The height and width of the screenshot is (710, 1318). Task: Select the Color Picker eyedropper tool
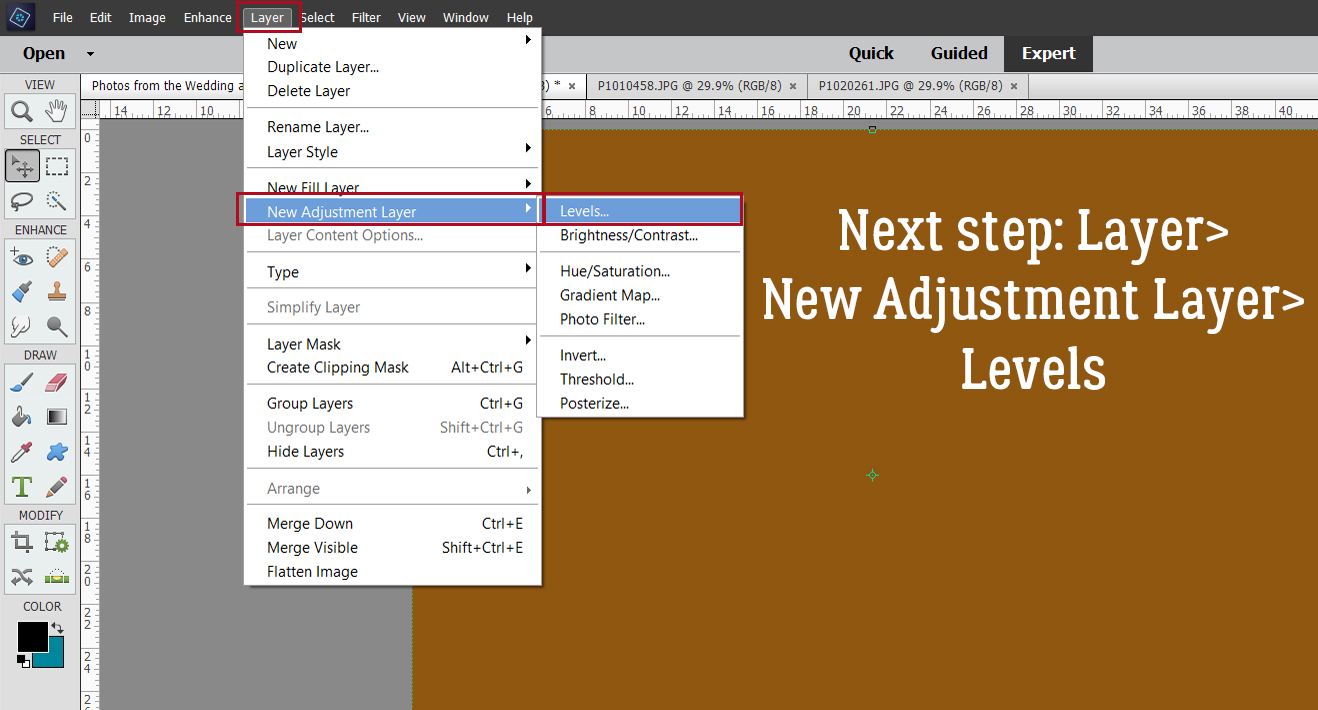click(22, 452)
